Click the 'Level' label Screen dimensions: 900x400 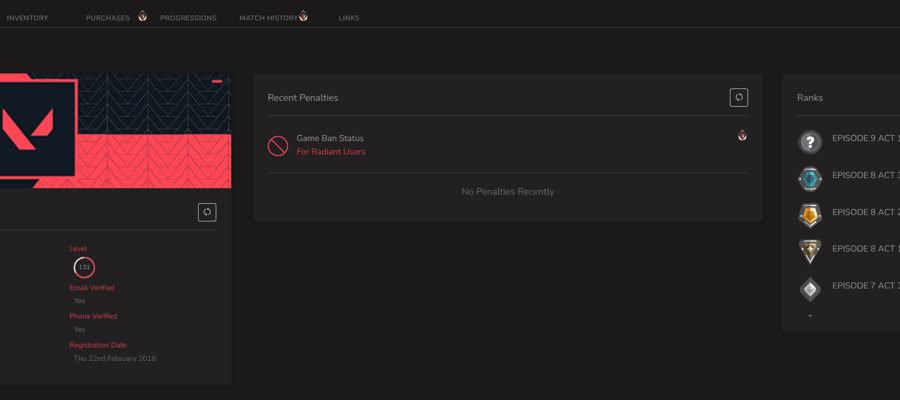tap(78, 248)
